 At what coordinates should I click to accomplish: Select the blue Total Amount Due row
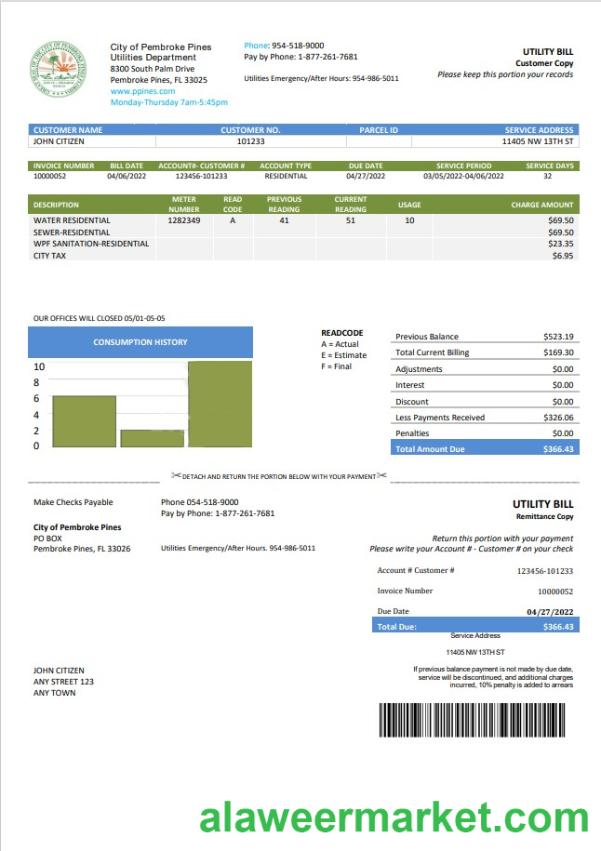coord(484,450)
